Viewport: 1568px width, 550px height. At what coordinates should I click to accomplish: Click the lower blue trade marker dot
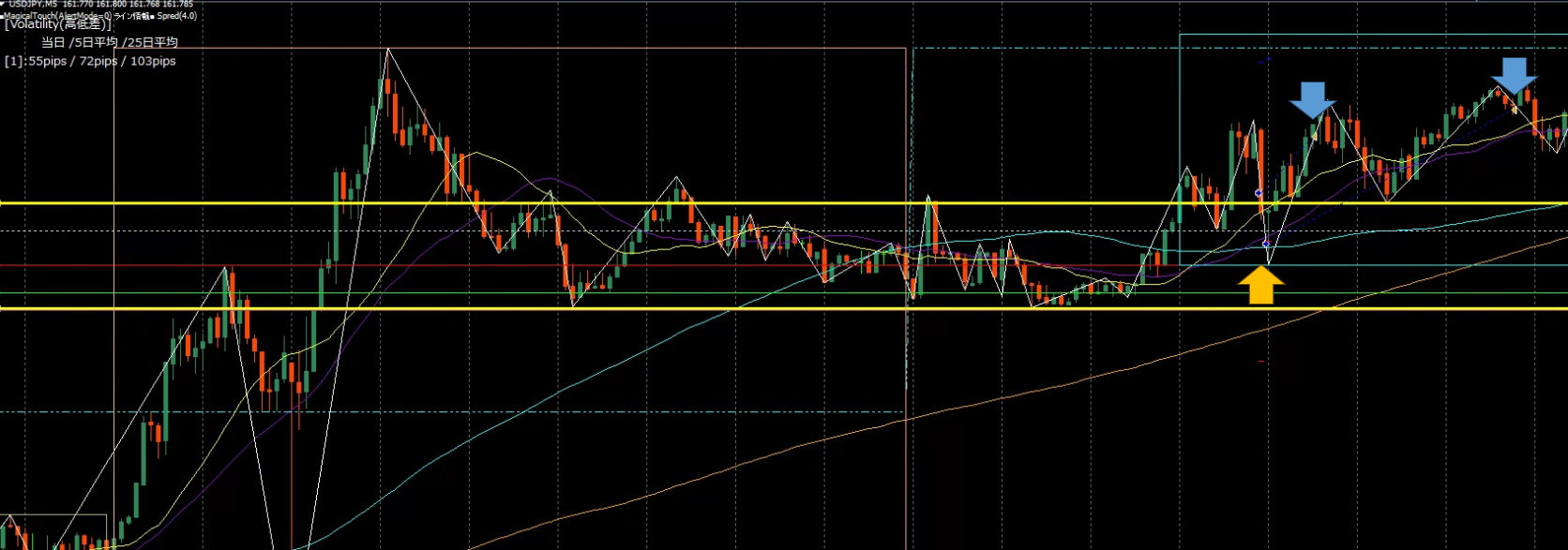pos(1266,244)
